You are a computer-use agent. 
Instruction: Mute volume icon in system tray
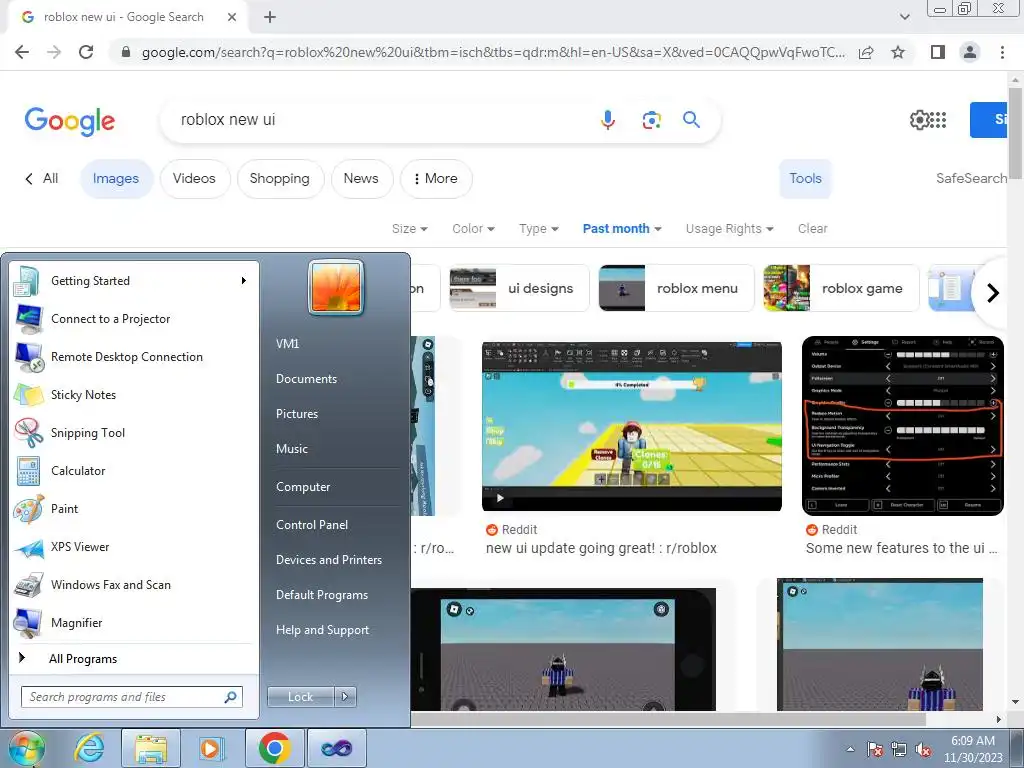pyautogui.click(x=923, y=749)
